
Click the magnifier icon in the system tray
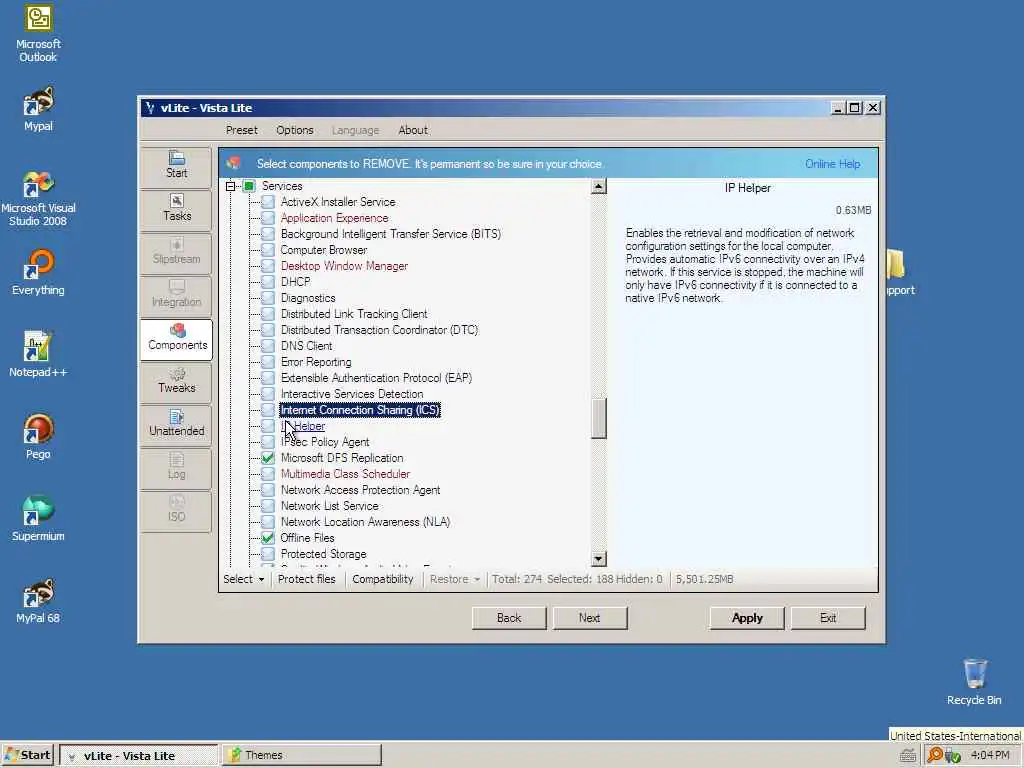tap(935, 755)
